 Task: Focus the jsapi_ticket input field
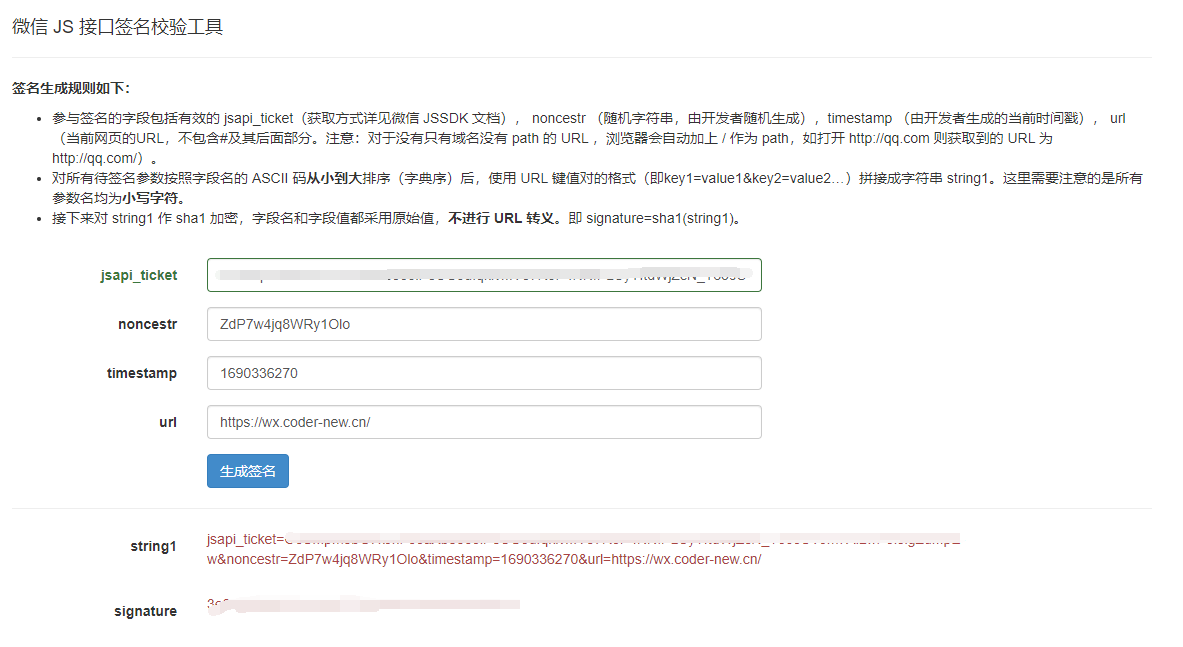[484, 275]
